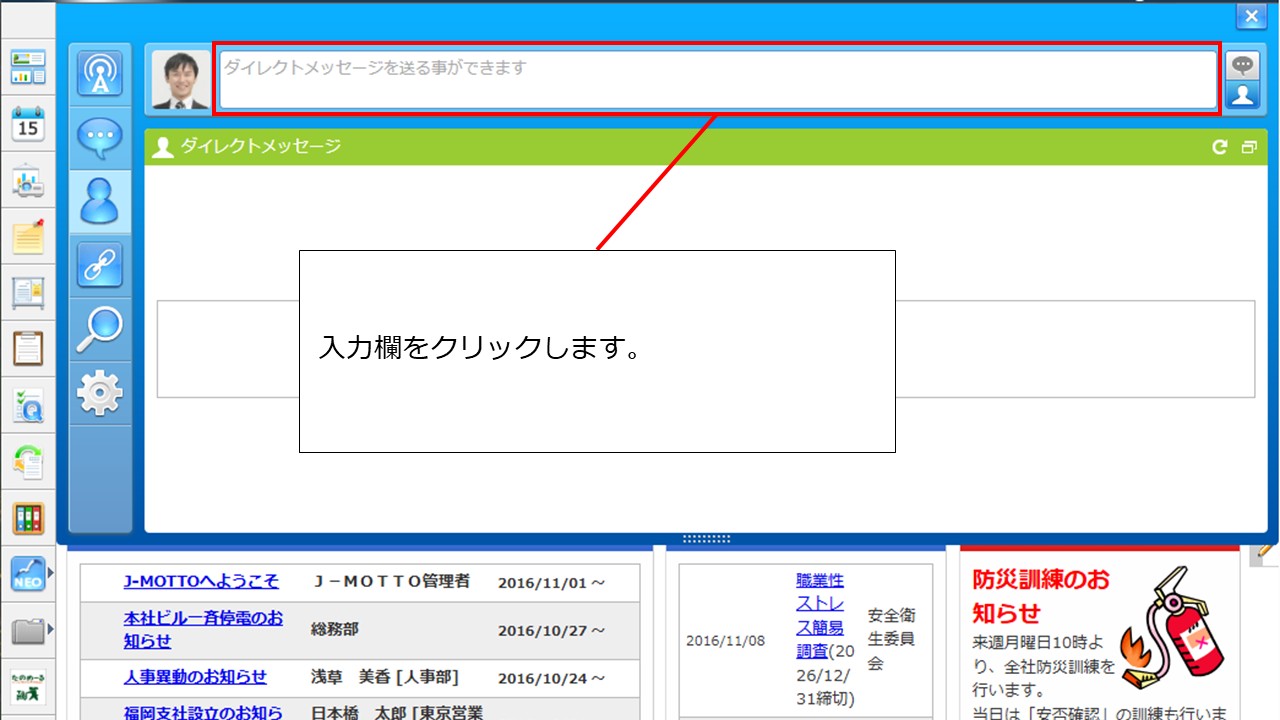Switch message mode to grey speech bubble
The width and height of the screenshot is (1280, 720).
point(1243,66)
